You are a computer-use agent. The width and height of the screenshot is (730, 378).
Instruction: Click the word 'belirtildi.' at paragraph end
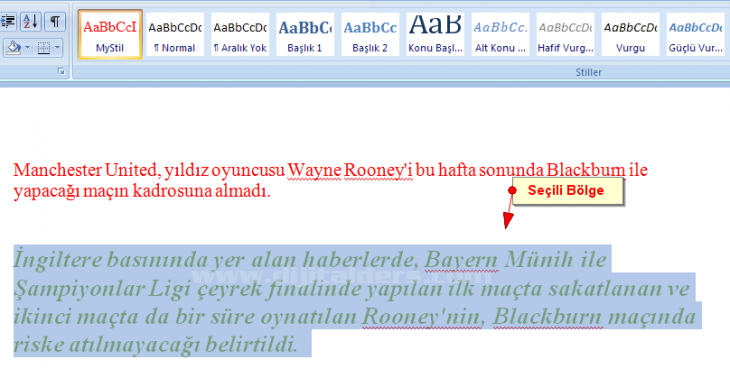click(251, 345)
